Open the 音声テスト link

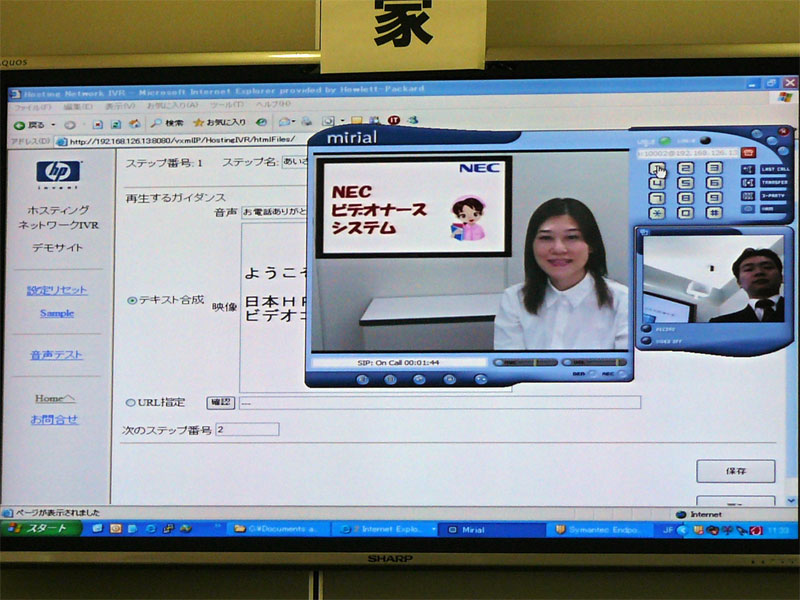(56, 355)
